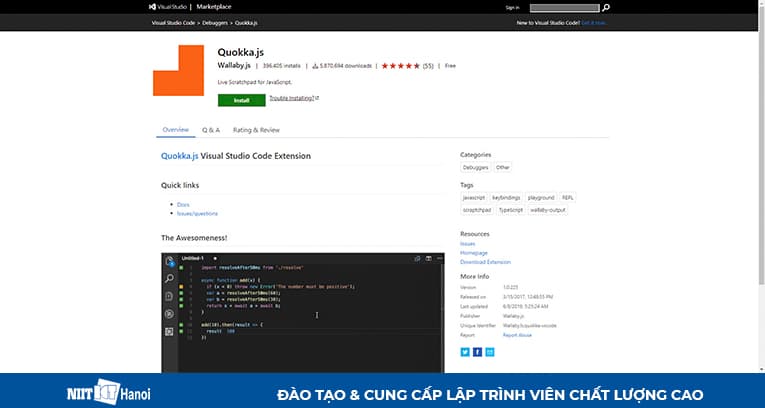765x408 pixels.
Task: Click the TypeScript tag
Action: (x=510, y=210)
